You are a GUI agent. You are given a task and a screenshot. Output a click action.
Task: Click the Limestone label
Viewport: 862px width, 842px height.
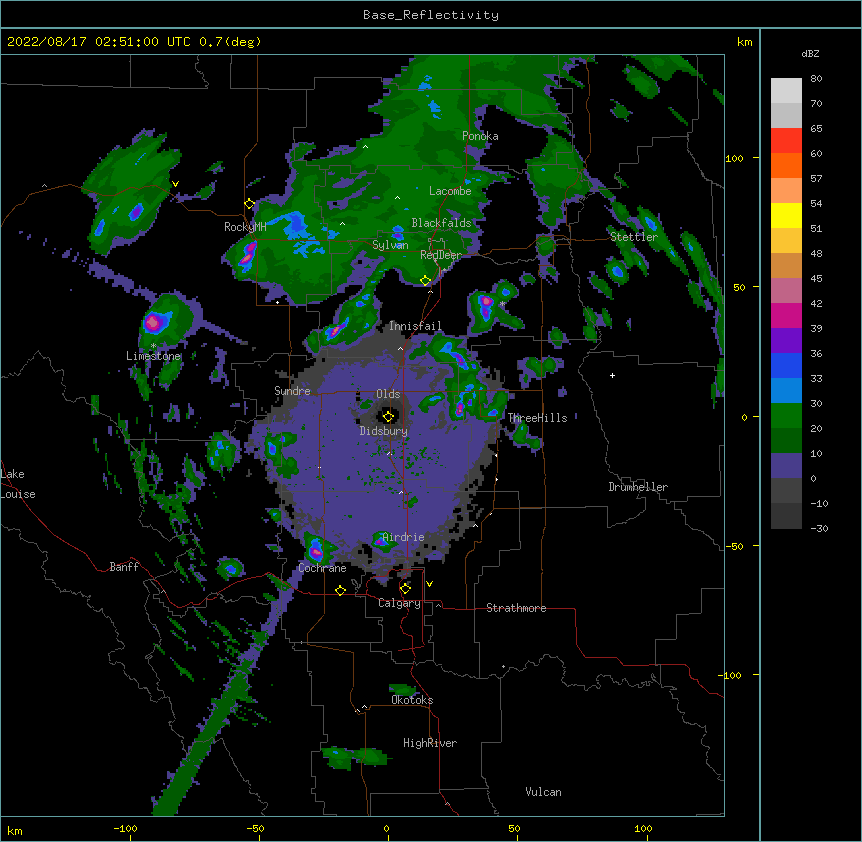153,356
